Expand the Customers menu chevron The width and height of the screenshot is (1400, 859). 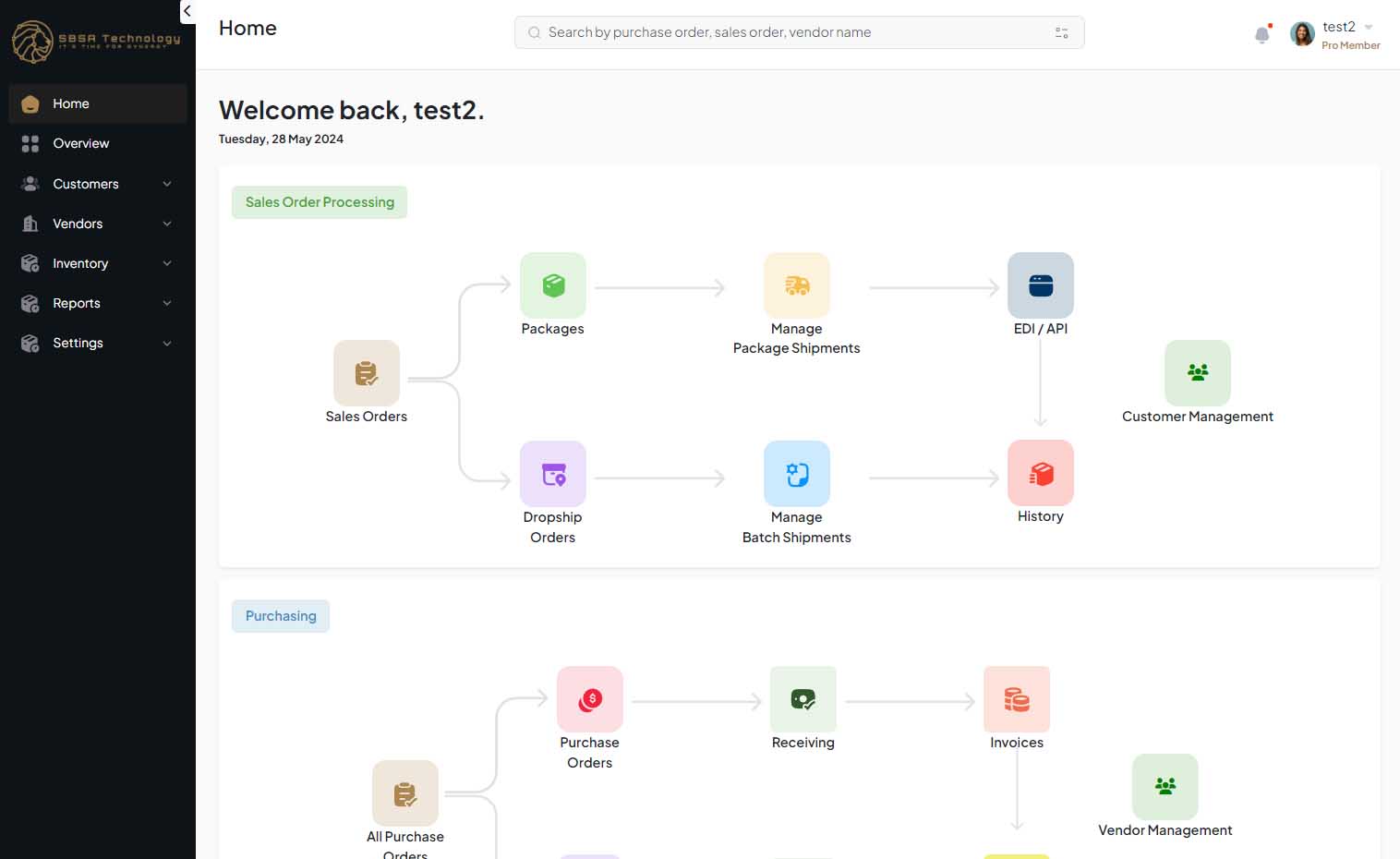[167, 184]
